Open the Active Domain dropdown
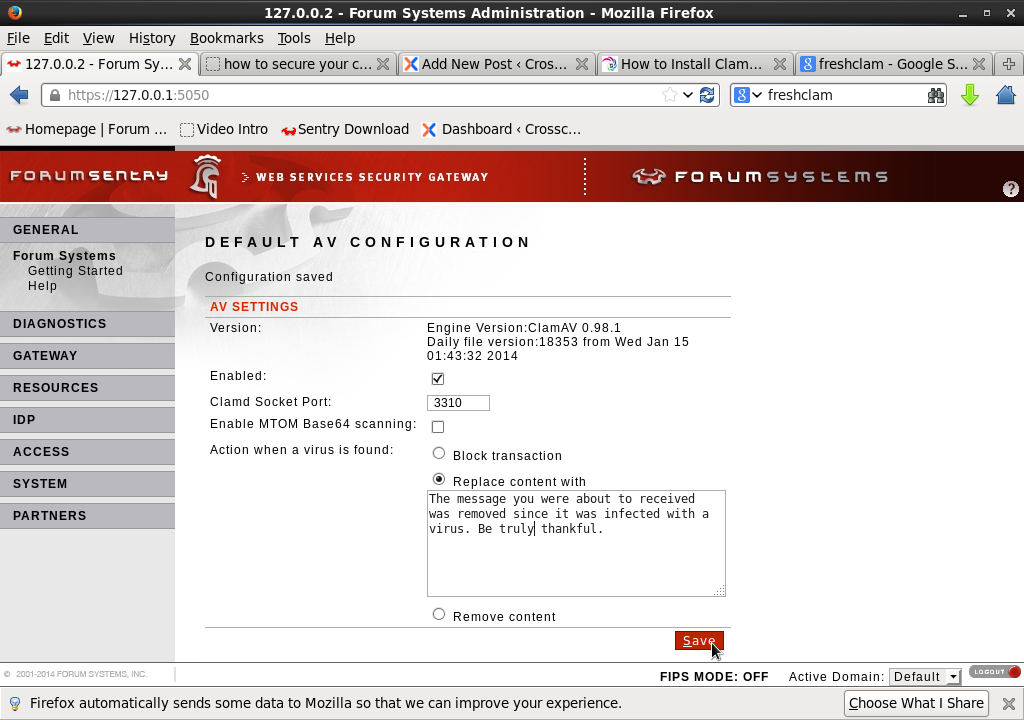The width and height of the screenshot is (1024, 720). (x=925, y=676)
